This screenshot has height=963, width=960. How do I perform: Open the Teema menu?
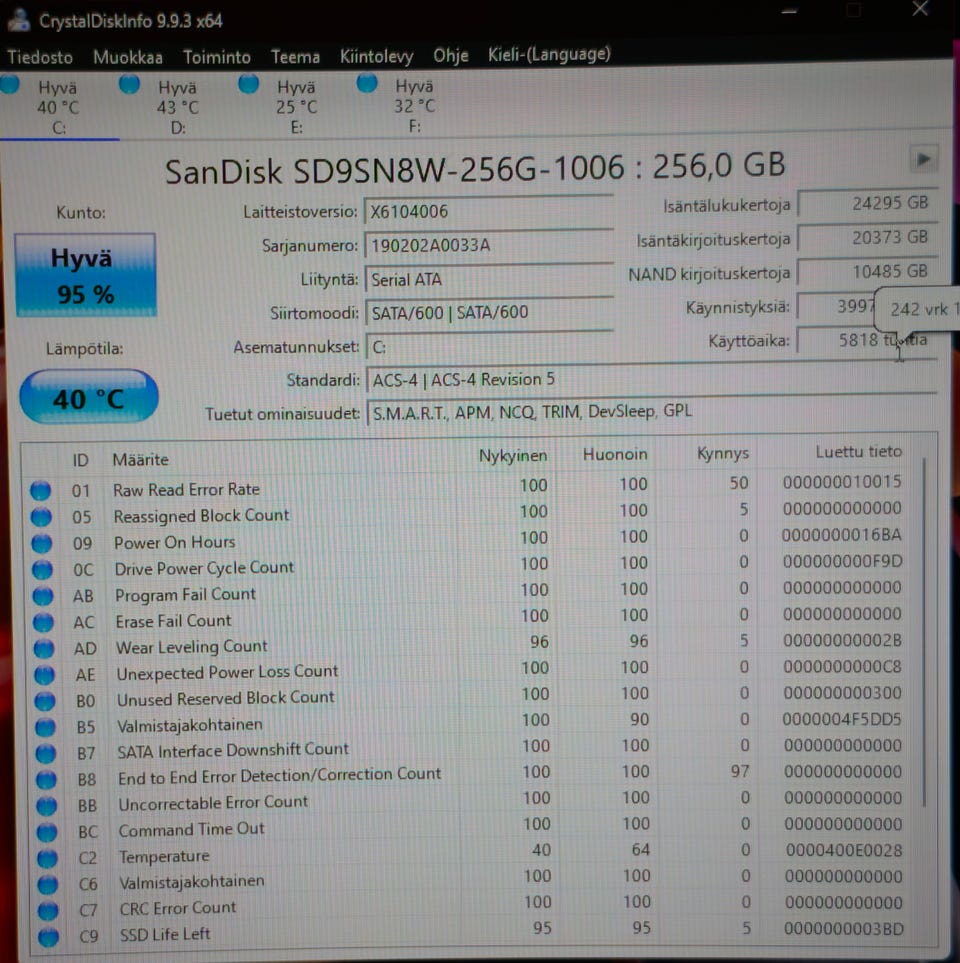click(x=295, y=57)
